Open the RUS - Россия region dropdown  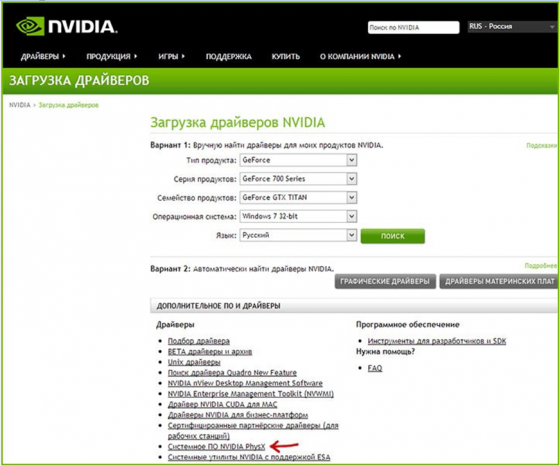click(512, 27)
